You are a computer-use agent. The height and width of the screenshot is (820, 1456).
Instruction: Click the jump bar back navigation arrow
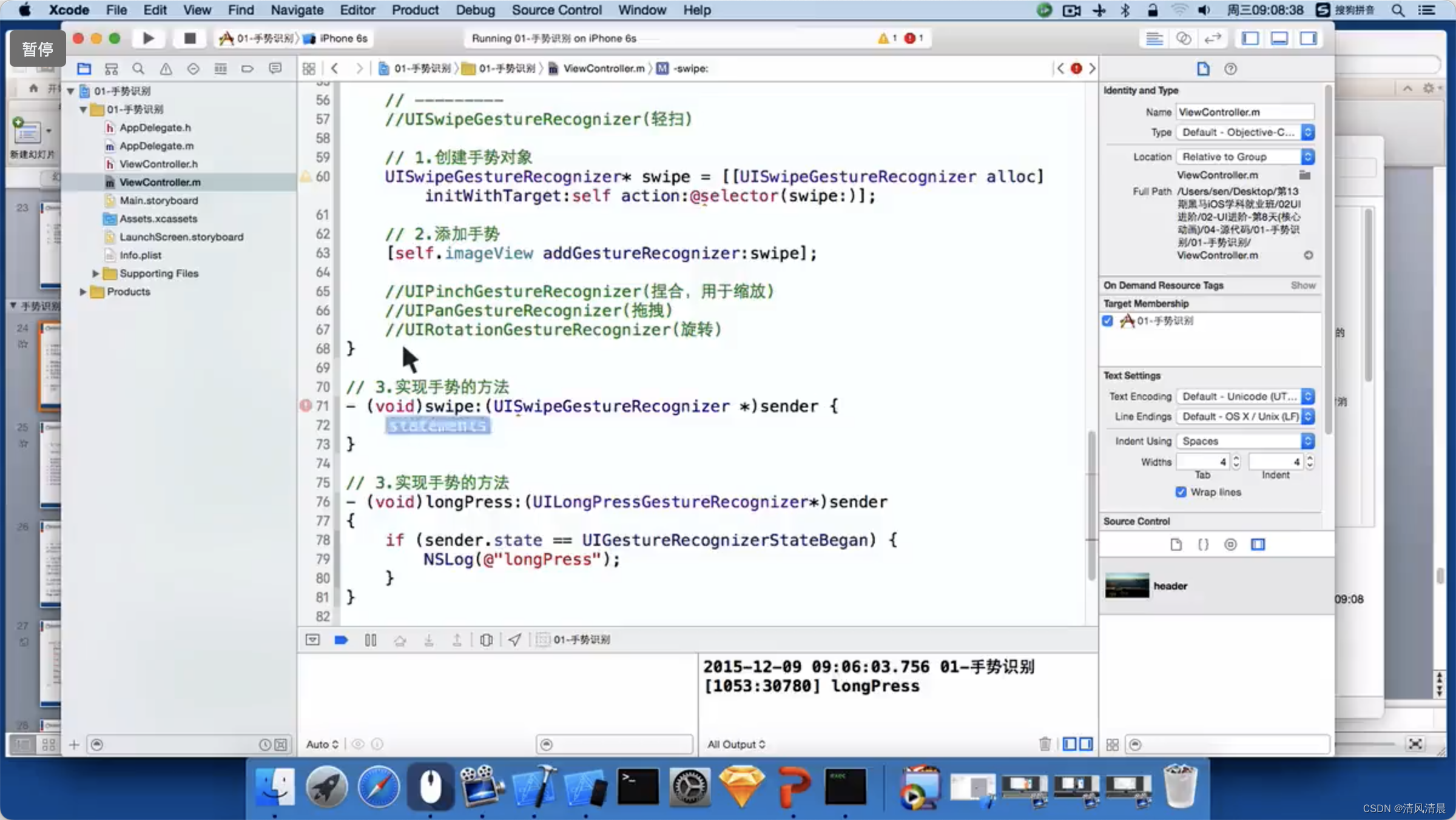(335, 68)
